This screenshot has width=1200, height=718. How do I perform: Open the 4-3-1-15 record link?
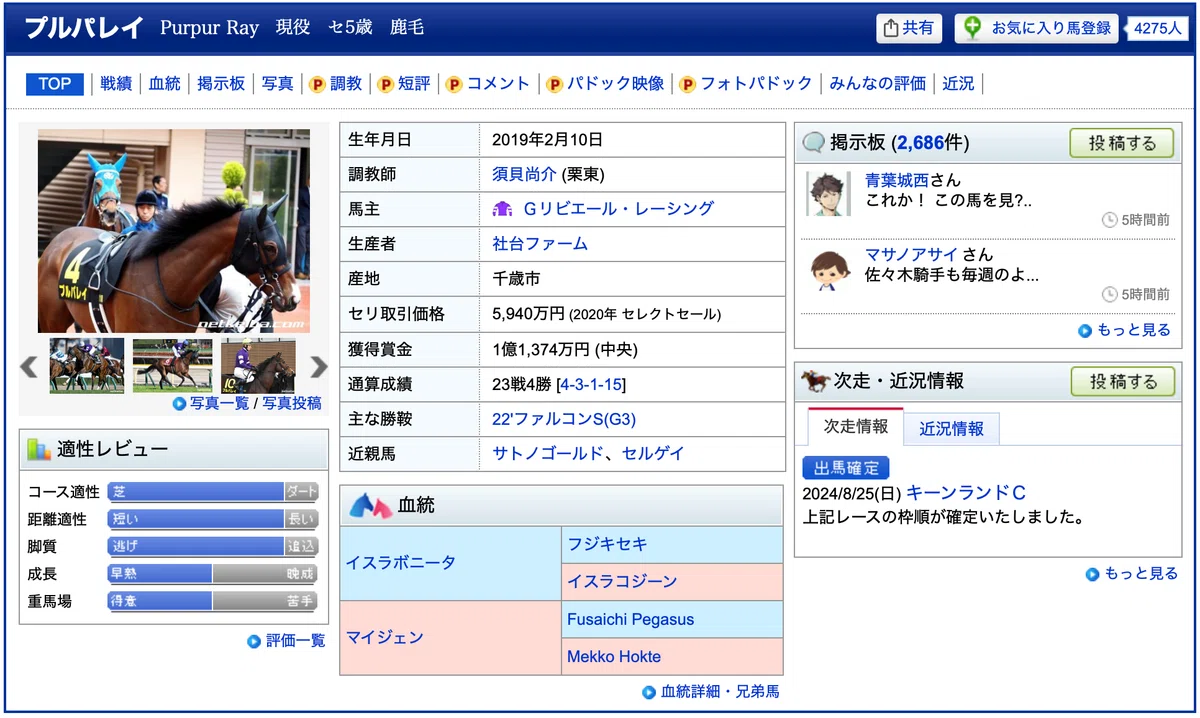[x=593, y=384]
